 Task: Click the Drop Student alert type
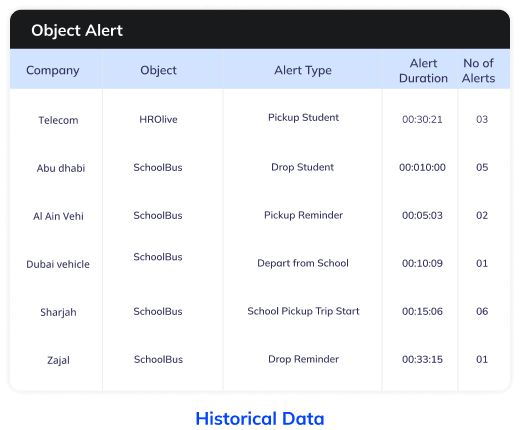(x=302, y=167)
